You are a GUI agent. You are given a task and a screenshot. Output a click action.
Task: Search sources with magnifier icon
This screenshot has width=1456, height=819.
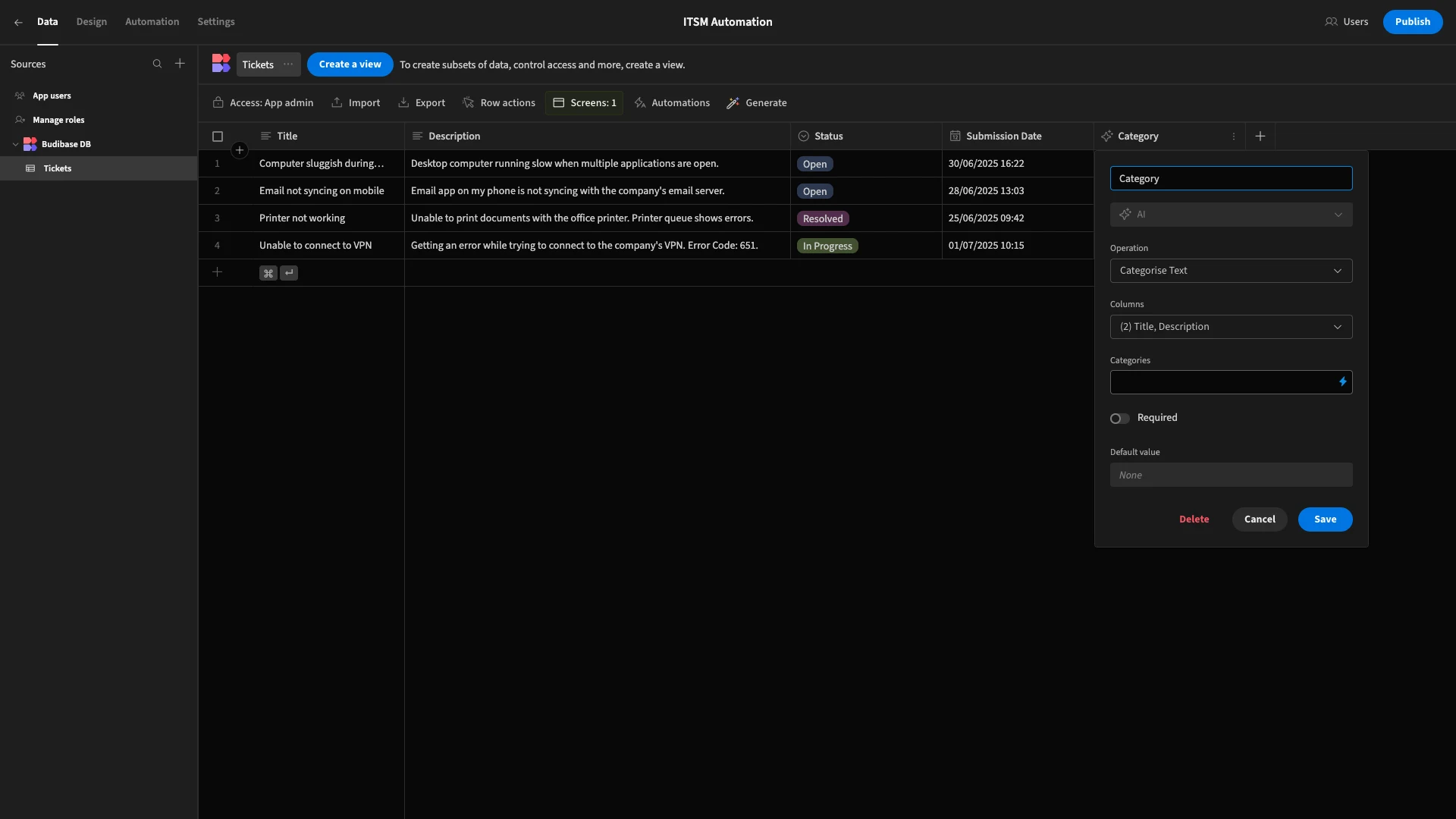(x=157, y=64)
